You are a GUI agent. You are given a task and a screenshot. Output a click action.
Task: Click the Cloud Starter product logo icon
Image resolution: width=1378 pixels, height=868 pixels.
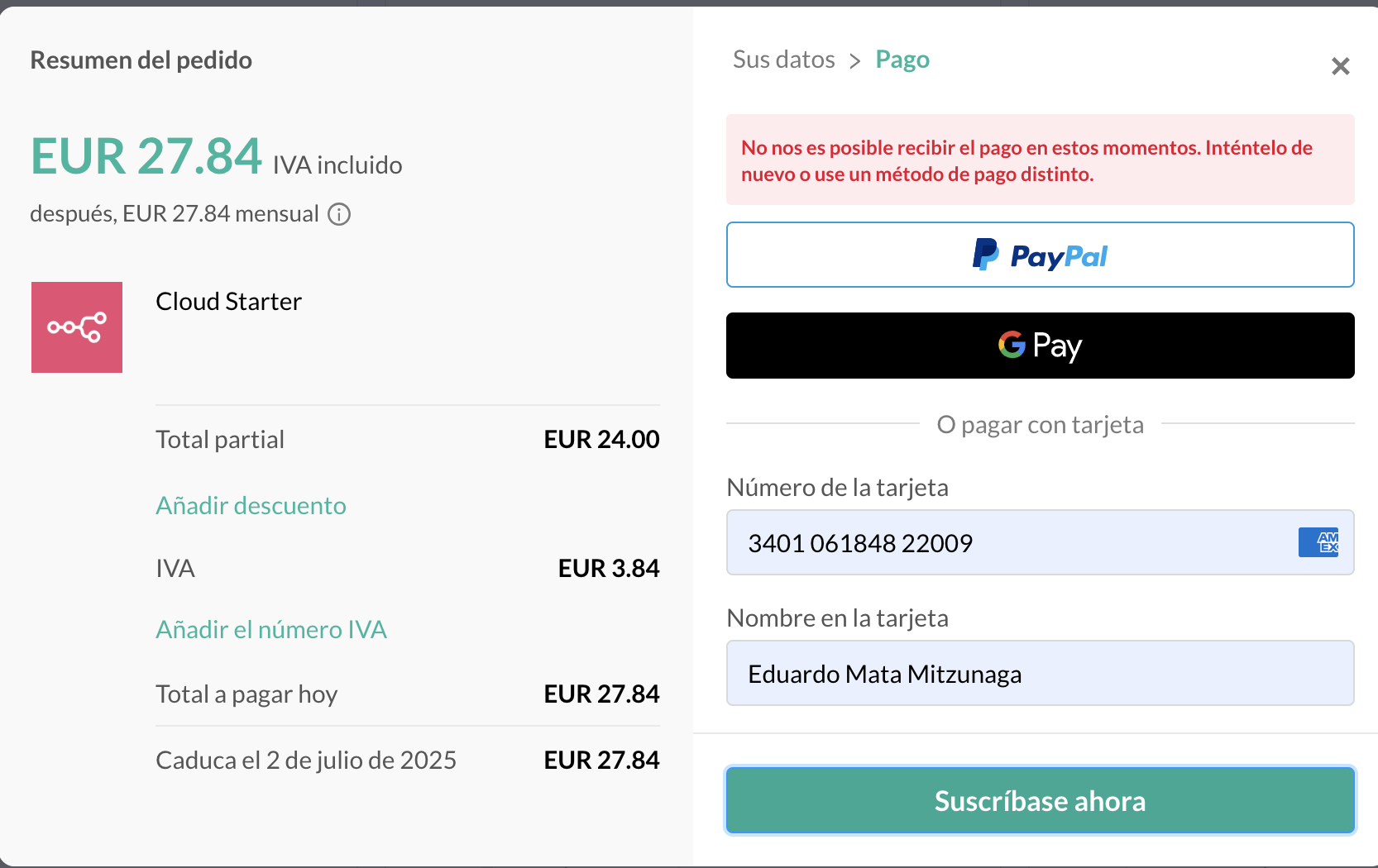77,327
